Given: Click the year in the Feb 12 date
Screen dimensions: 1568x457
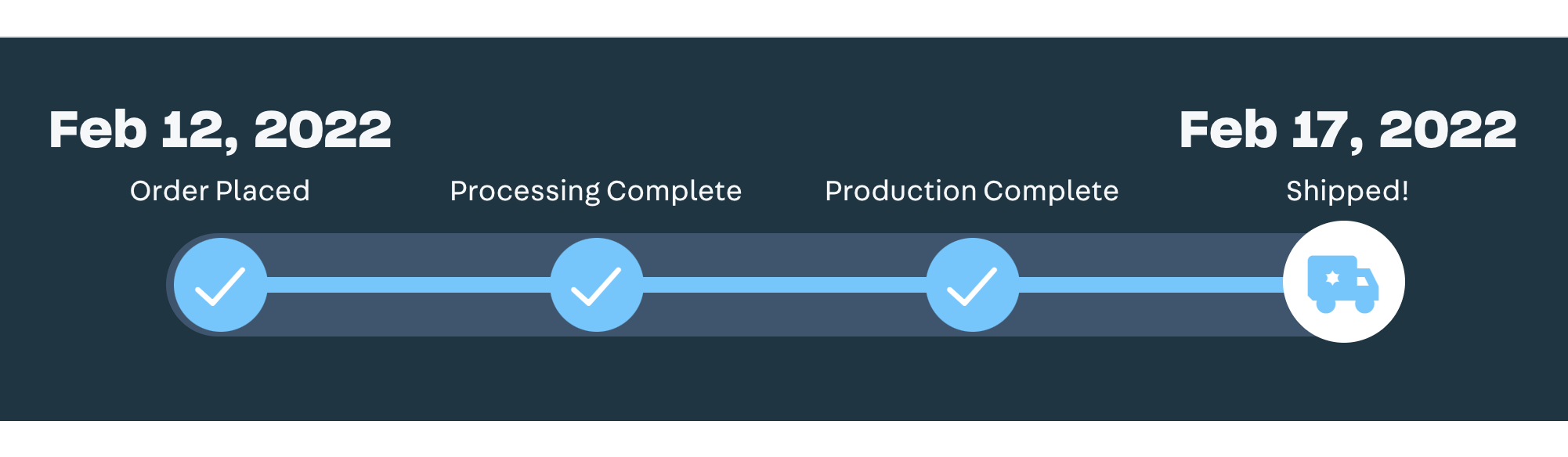Looking at the screenshot, I should [x=323, y=129].
